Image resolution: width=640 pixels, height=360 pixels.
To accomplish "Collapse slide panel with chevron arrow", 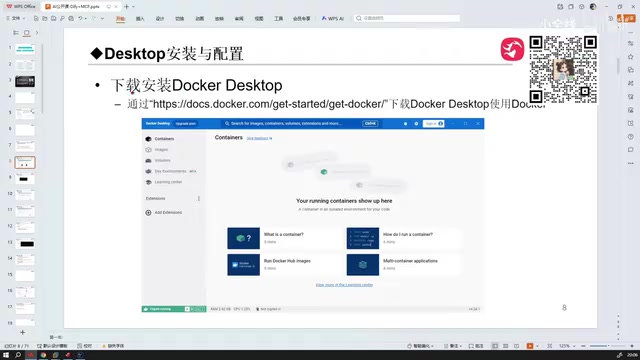I will (37, 33).
